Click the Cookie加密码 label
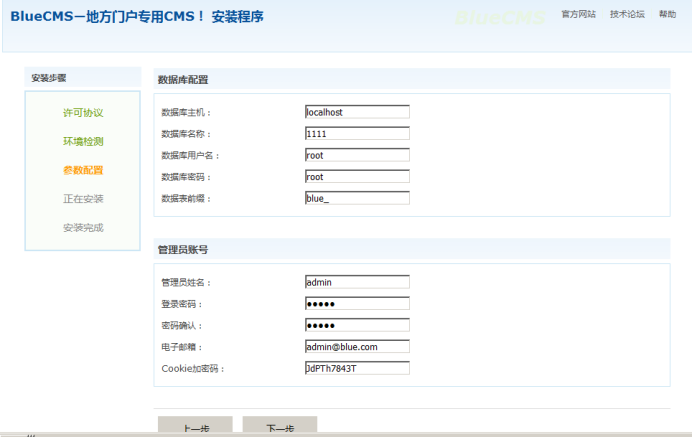The height and width of the screenshot is (438, 693). coord(193,369)
